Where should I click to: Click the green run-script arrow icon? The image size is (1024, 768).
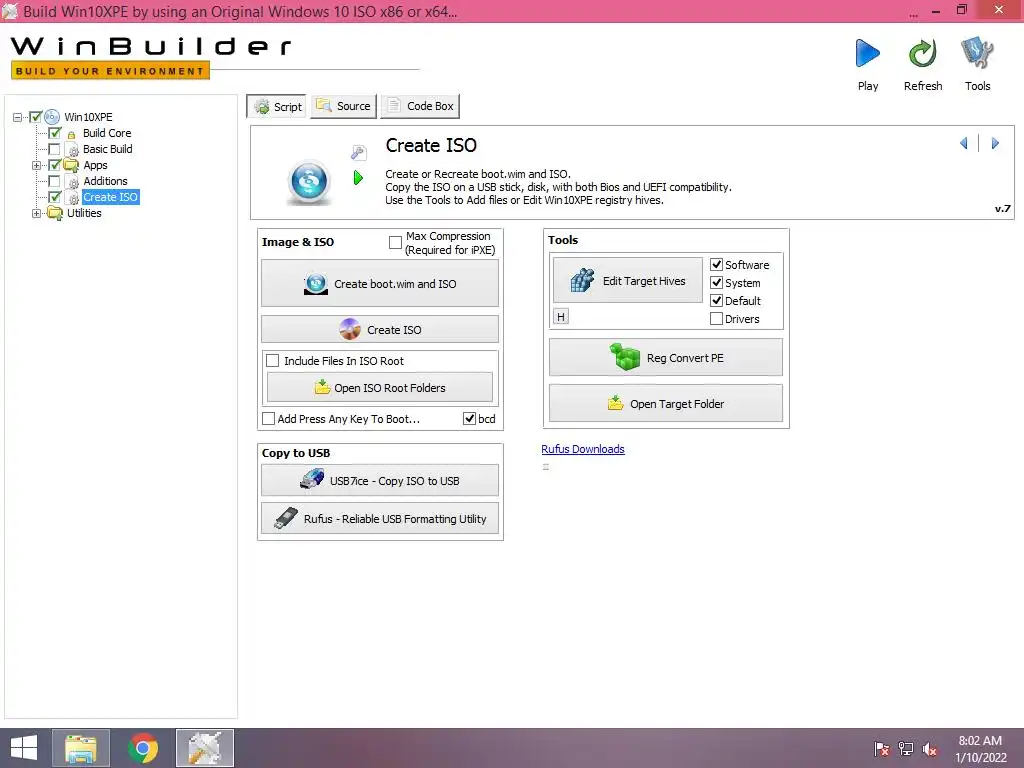358,178
